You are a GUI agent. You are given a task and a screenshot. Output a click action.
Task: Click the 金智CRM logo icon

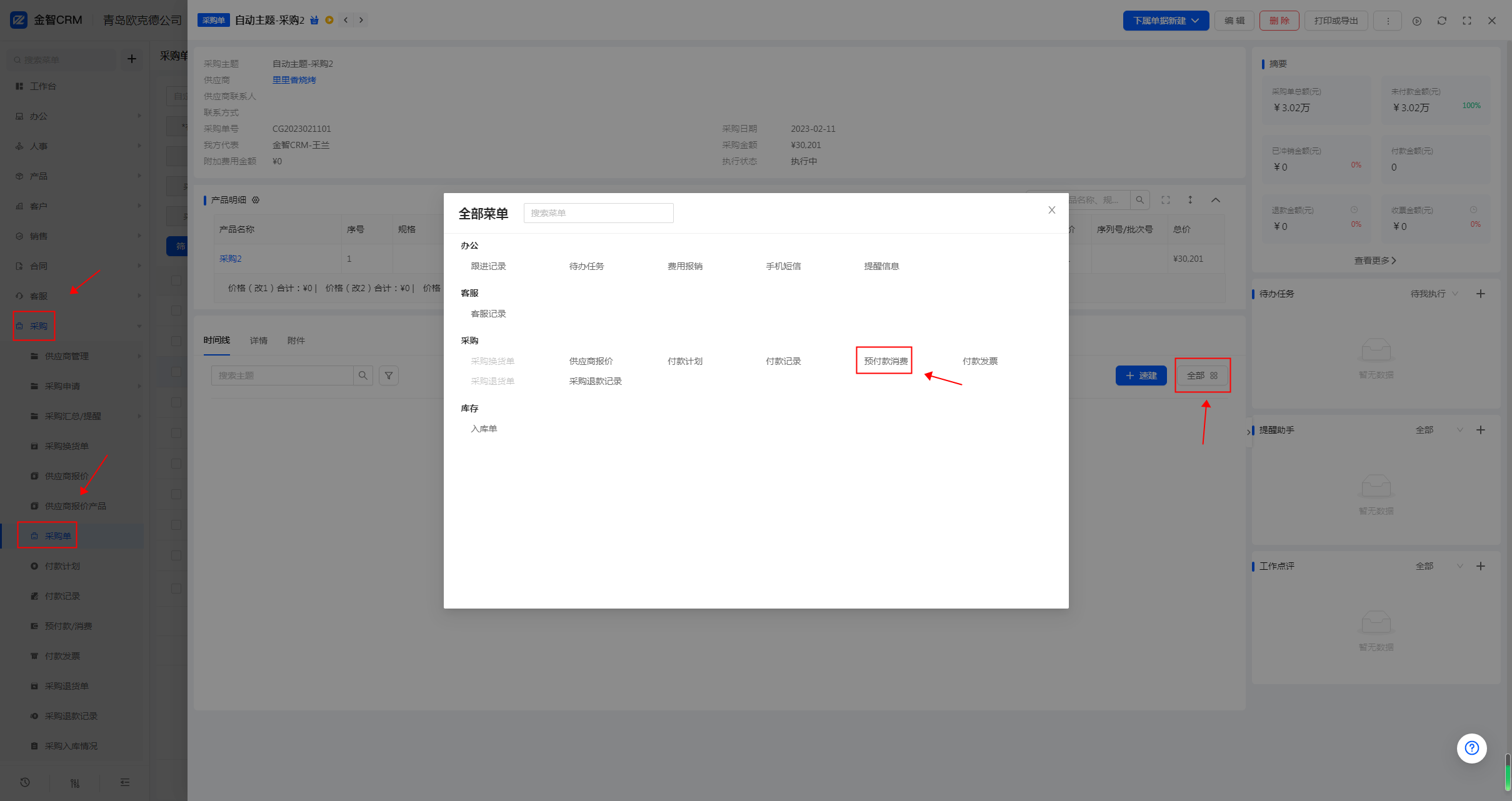(19, 20)
